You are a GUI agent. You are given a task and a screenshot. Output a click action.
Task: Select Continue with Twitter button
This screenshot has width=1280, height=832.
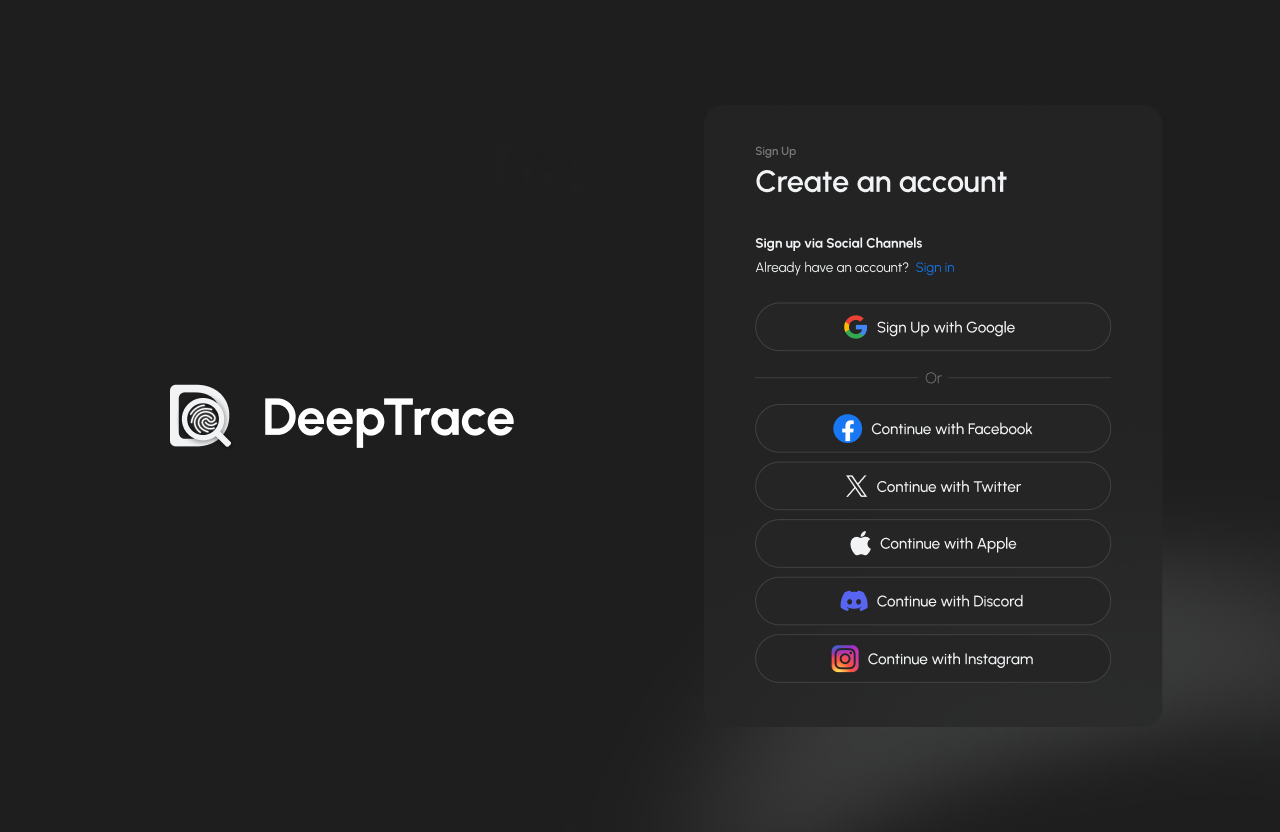(x=933, y=486)
